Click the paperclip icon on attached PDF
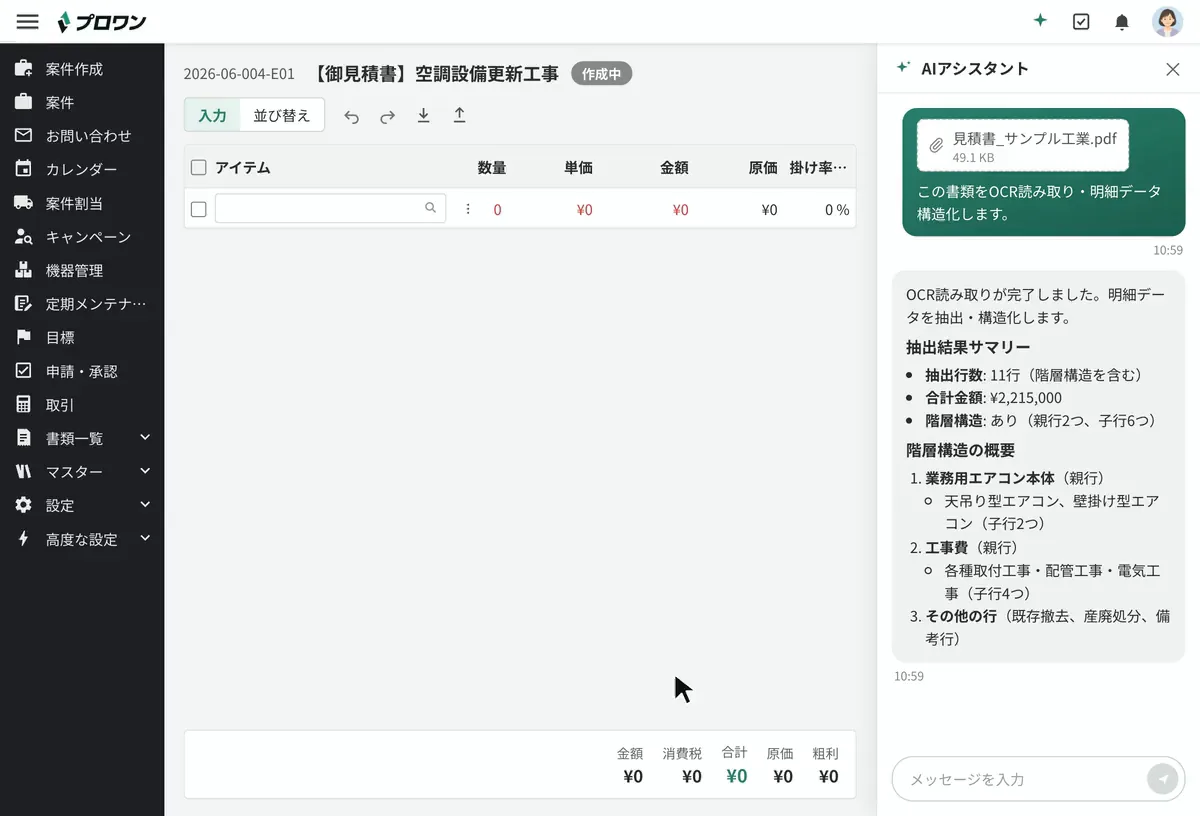This screenshot has width=1200, height=816. [x=936, y=146]
